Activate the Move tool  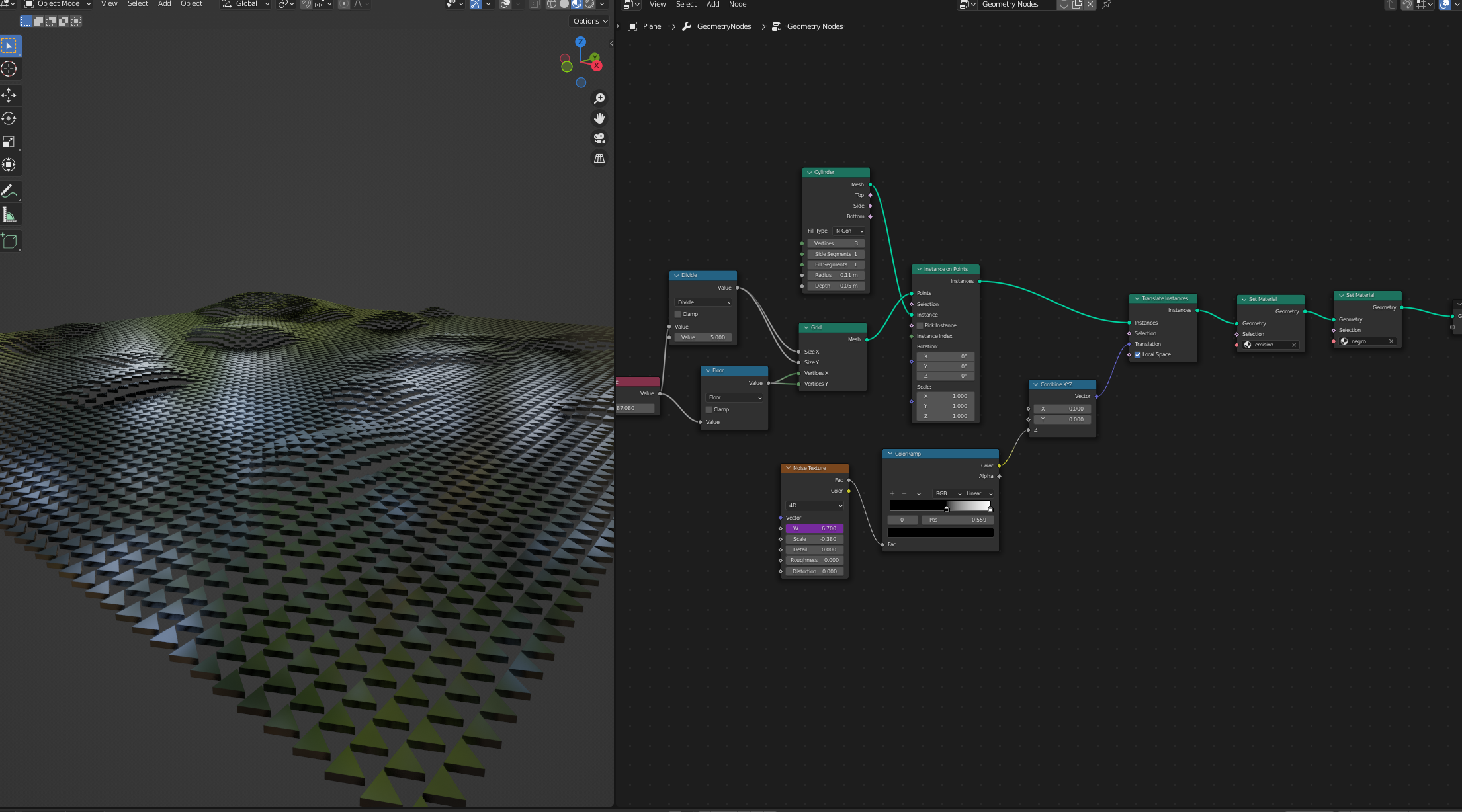click(x=9, y=95)
